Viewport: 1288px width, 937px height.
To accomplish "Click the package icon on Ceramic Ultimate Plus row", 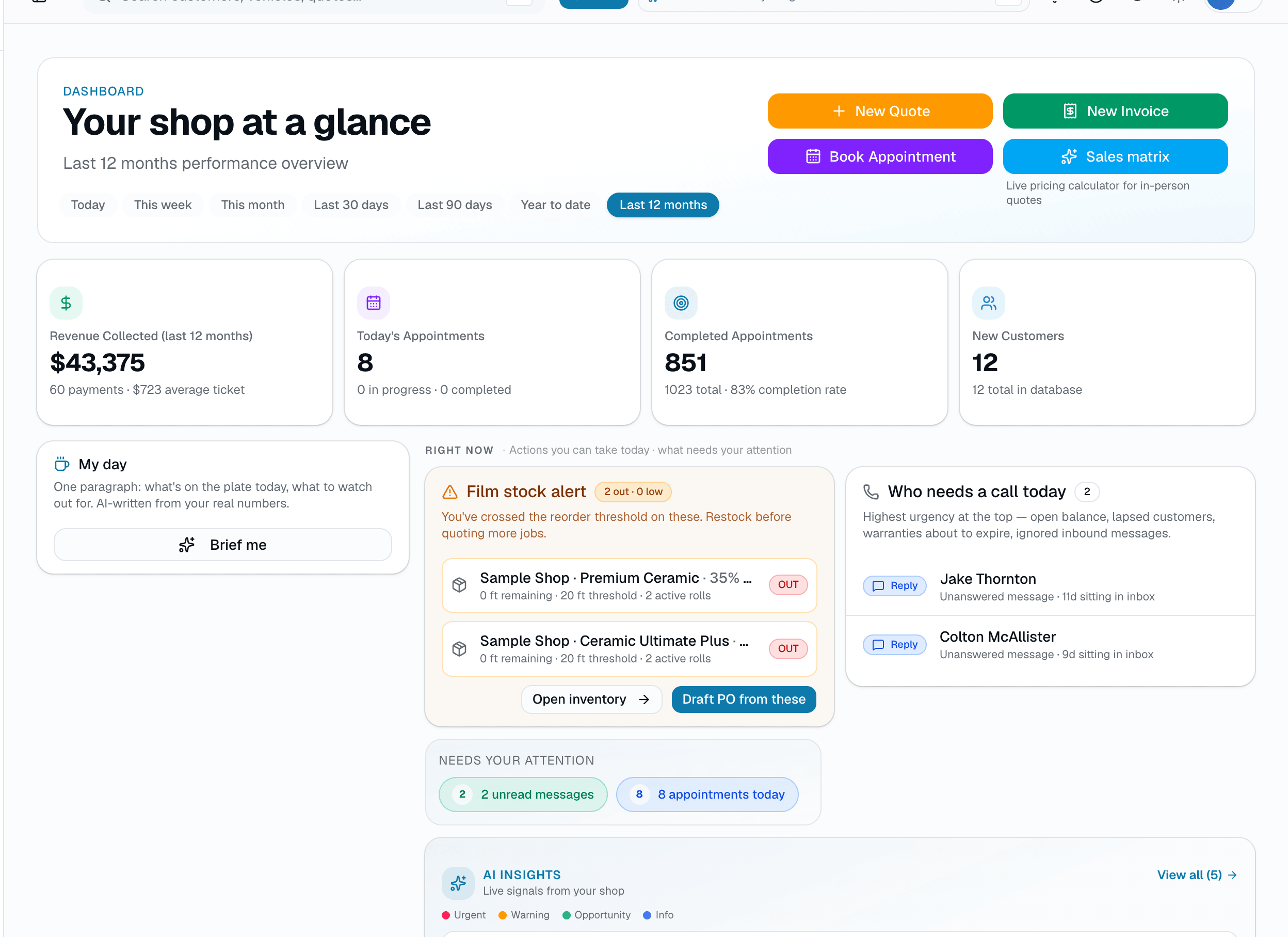I will click(459, 648).
